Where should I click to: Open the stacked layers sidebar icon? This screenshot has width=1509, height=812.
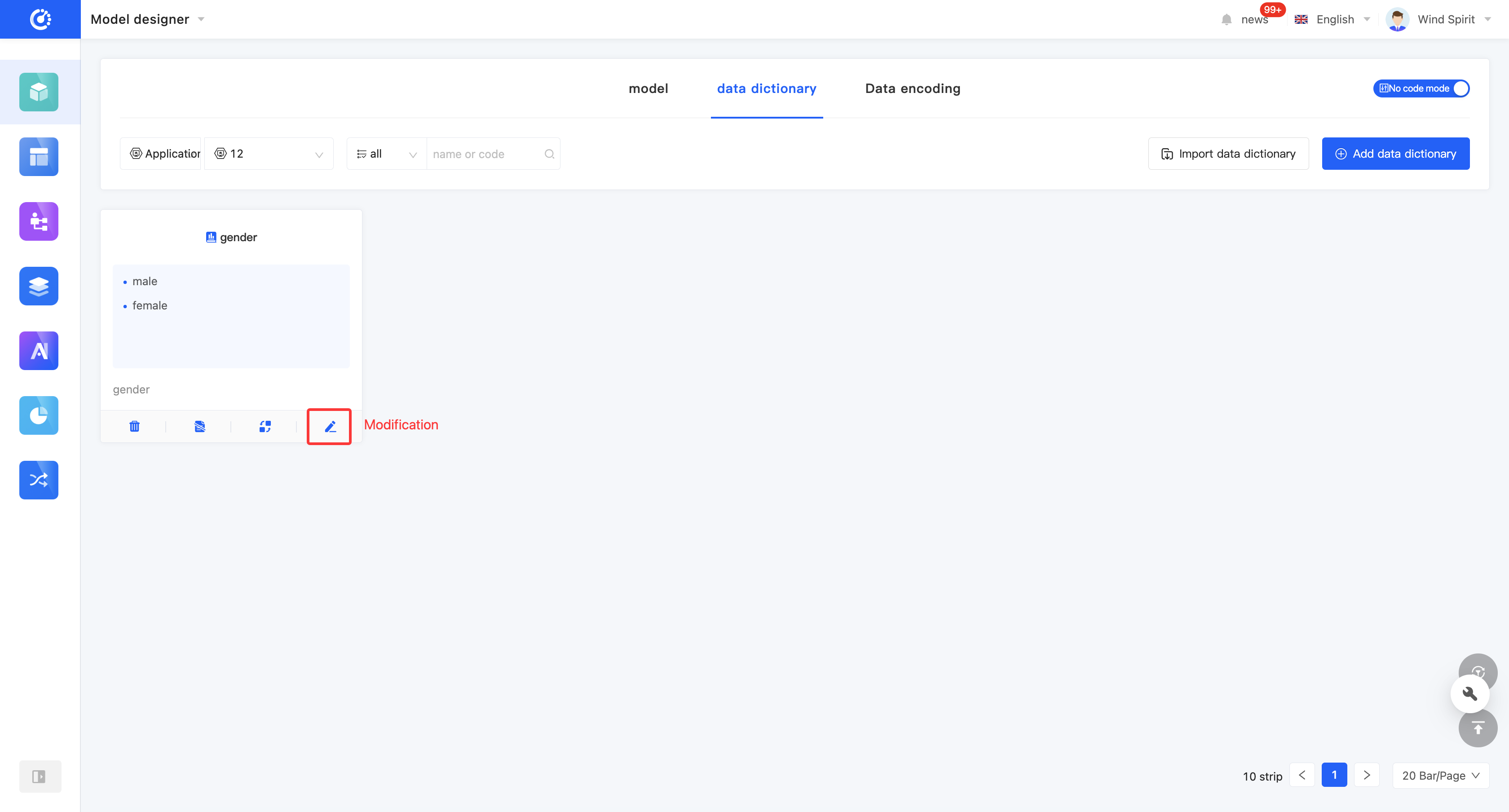click(39, 286)
